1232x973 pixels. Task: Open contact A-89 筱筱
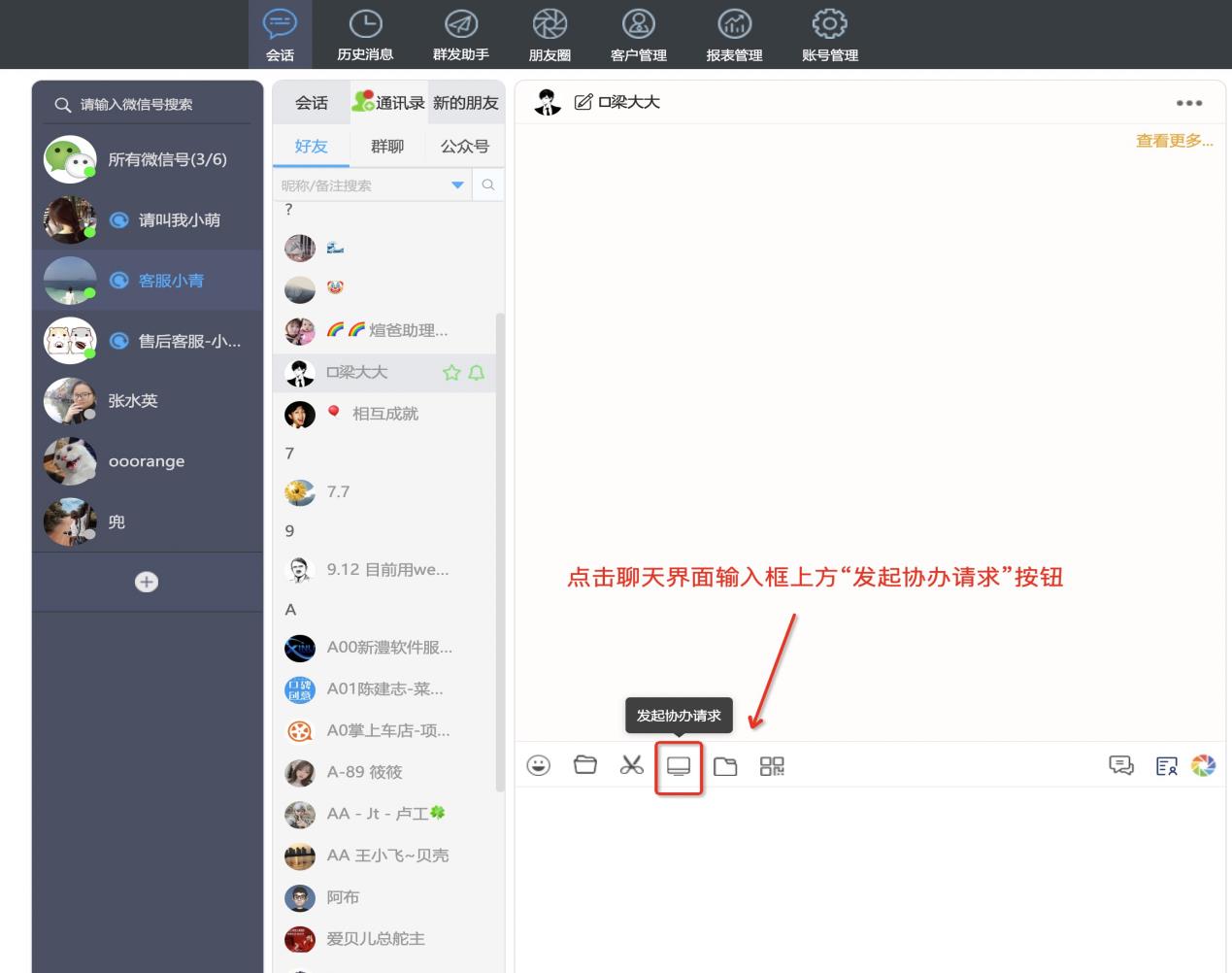(x=386, y=773)
